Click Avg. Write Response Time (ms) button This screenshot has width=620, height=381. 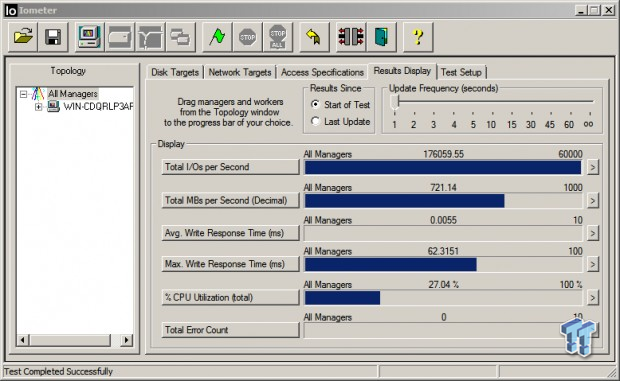pos(230,233)
